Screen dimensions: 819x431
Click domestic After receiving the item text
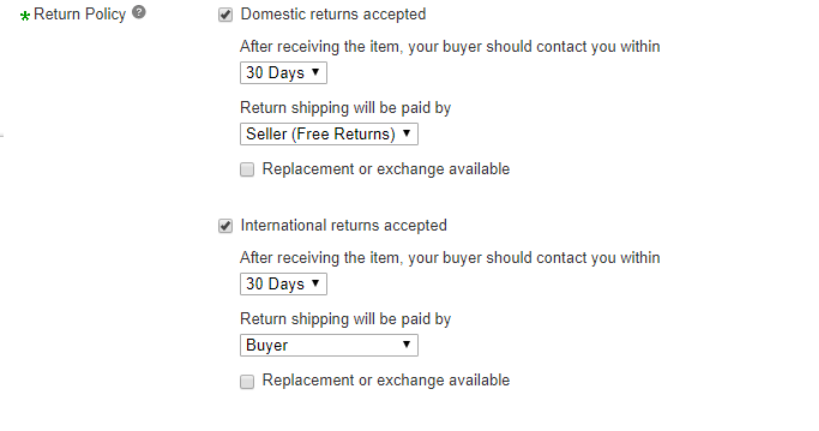tap(450, 46)
